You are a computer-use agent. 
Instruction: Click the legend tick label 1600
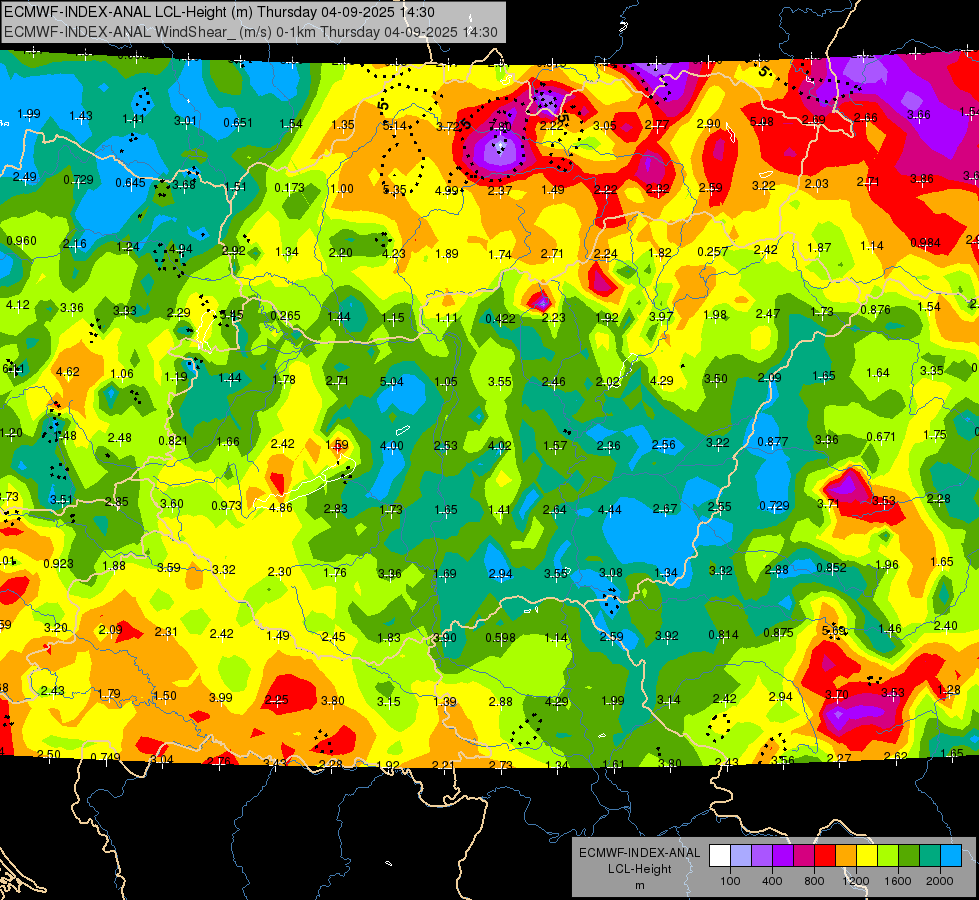pyautogui.click(x=897, y=881)
